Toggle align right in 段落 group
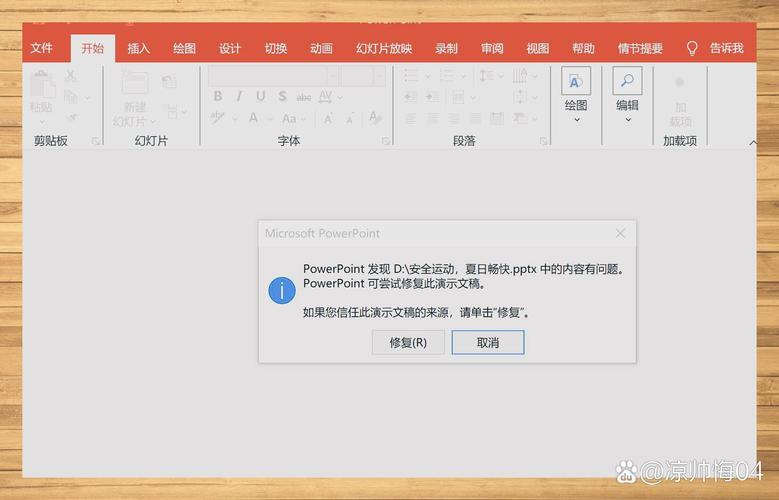 (x=454, y=119)
